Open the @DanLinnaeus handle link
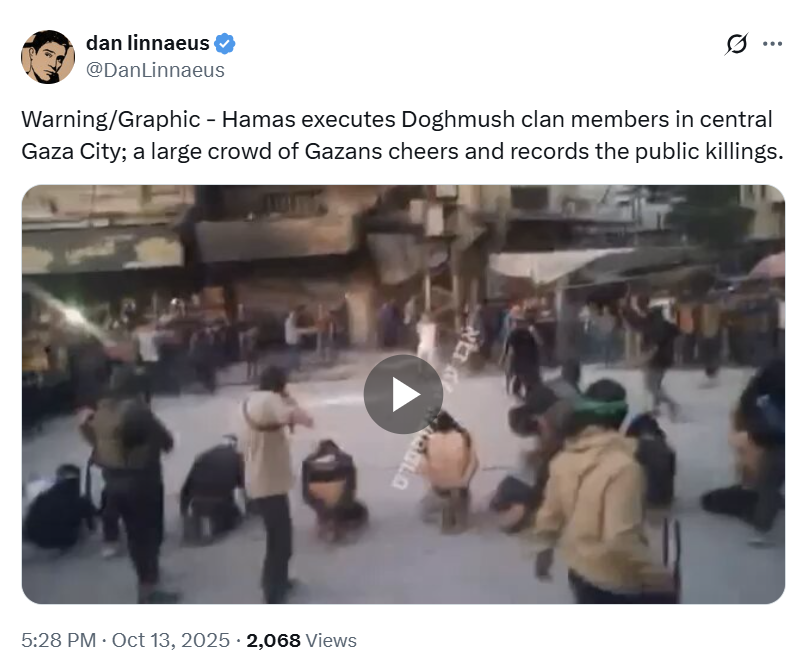 155,70
